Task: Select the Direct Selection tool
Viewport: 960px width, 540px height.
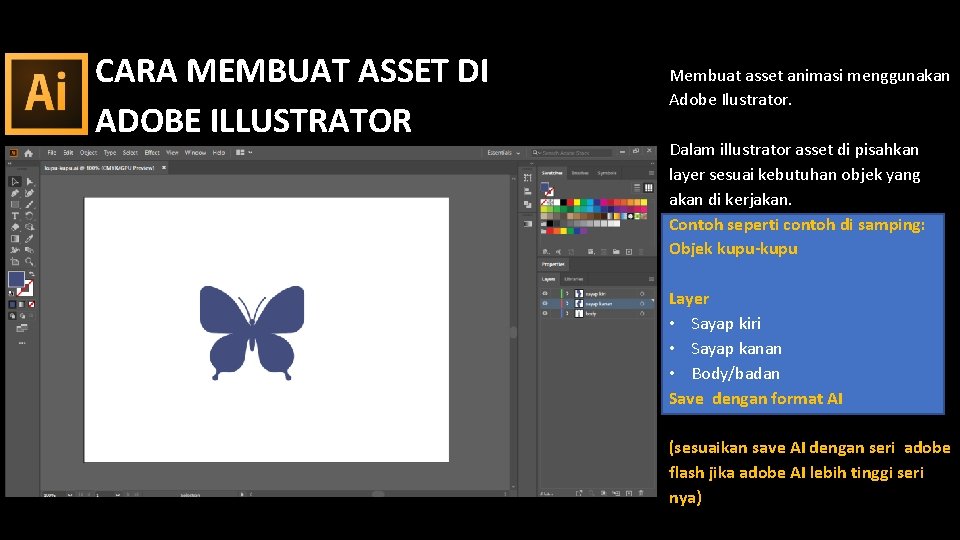Action: 29,182
